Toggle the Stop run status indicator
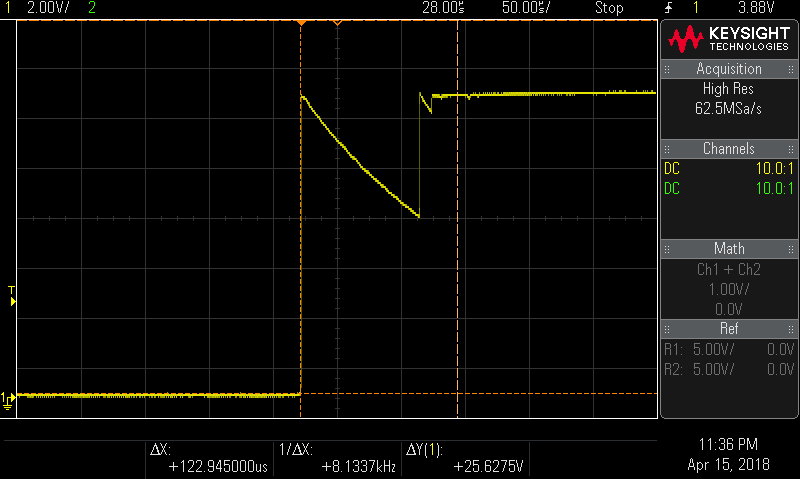Image resolution: width=800 pixels, height=479 pixels. pos(609,8)
